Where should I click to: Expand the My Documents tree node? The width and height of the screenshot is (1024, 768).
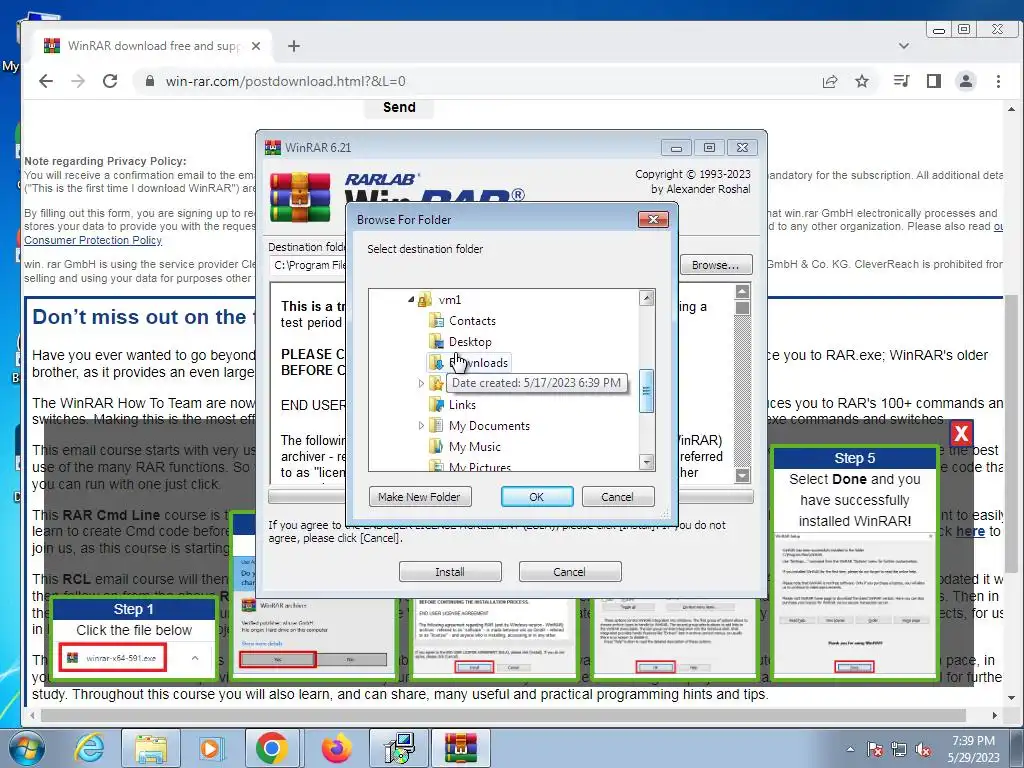(x=421, y=426)
